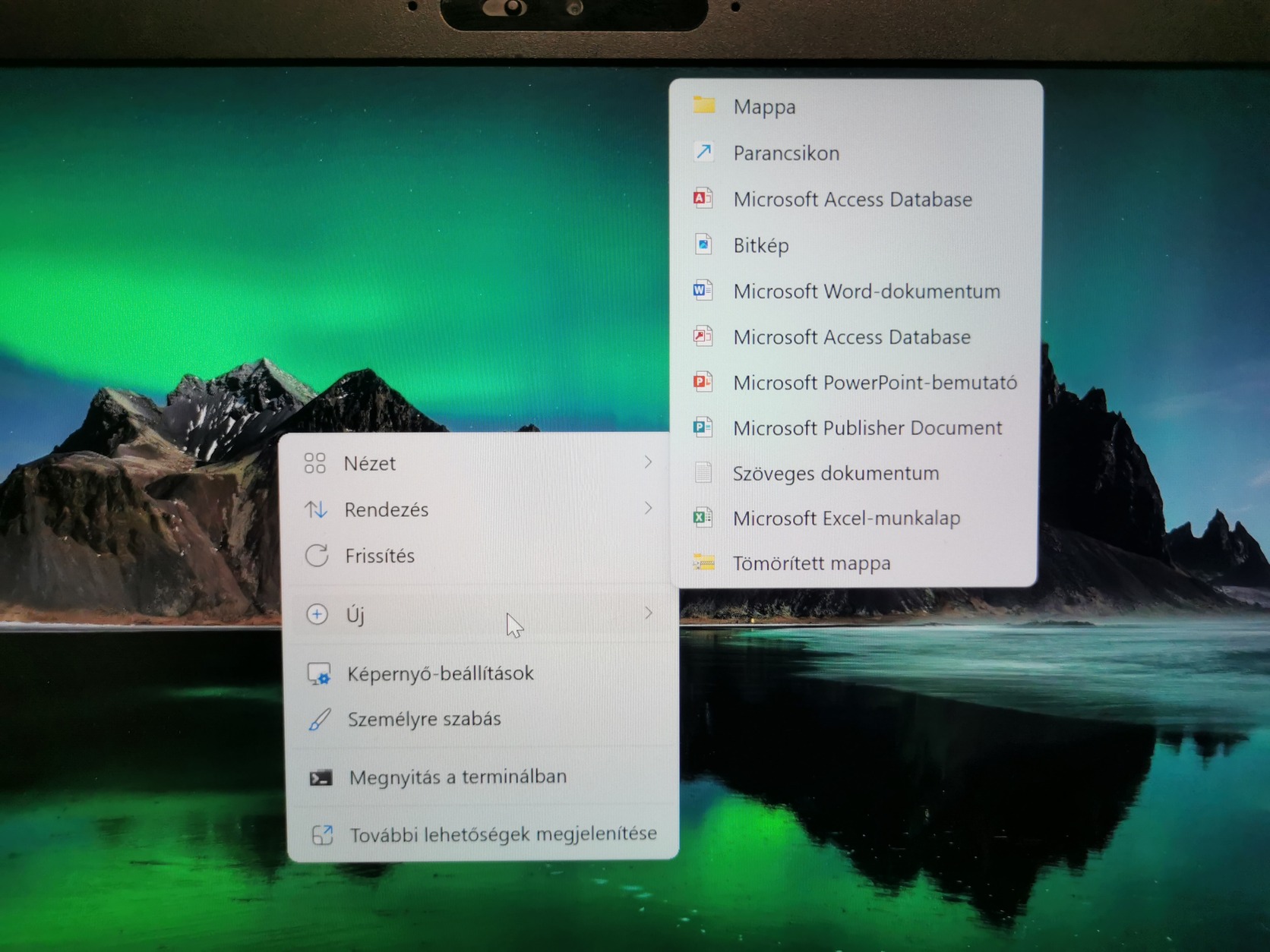
Task: Choose Személyre szabás in the context menu
Action: (482, 719)
